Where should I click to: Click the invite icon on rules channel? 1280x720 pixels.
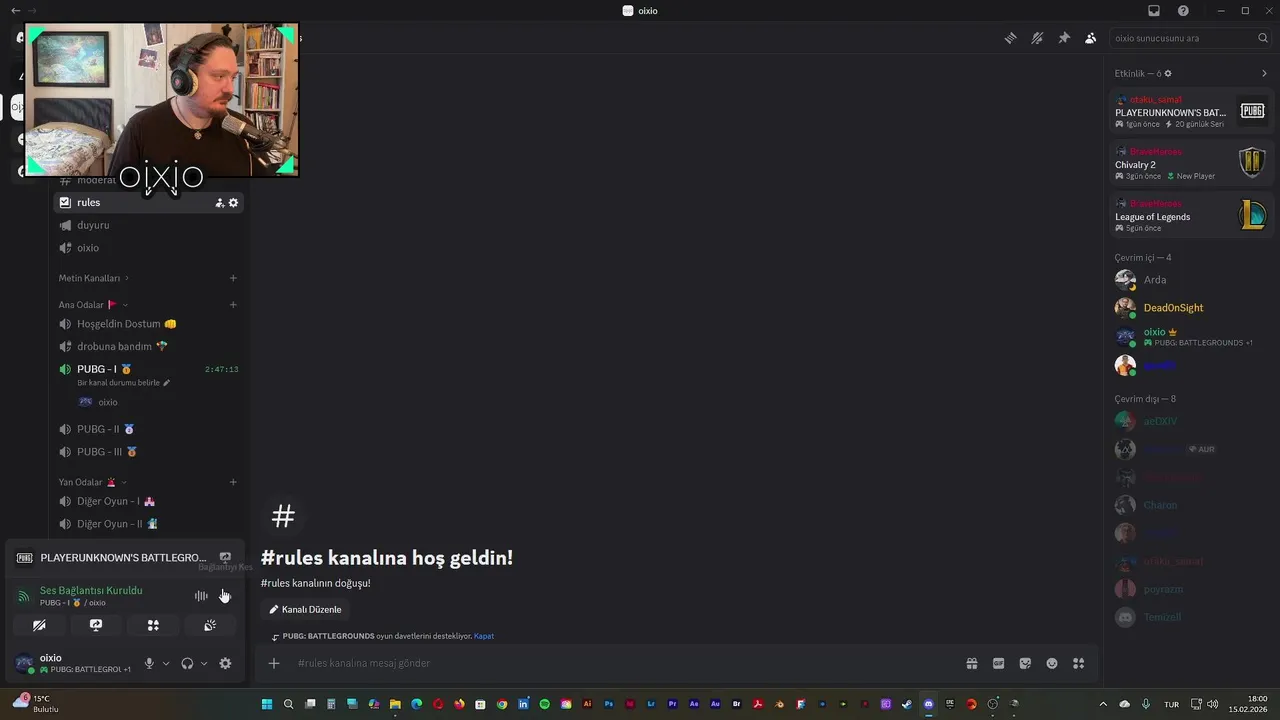(x=219, y=203)
